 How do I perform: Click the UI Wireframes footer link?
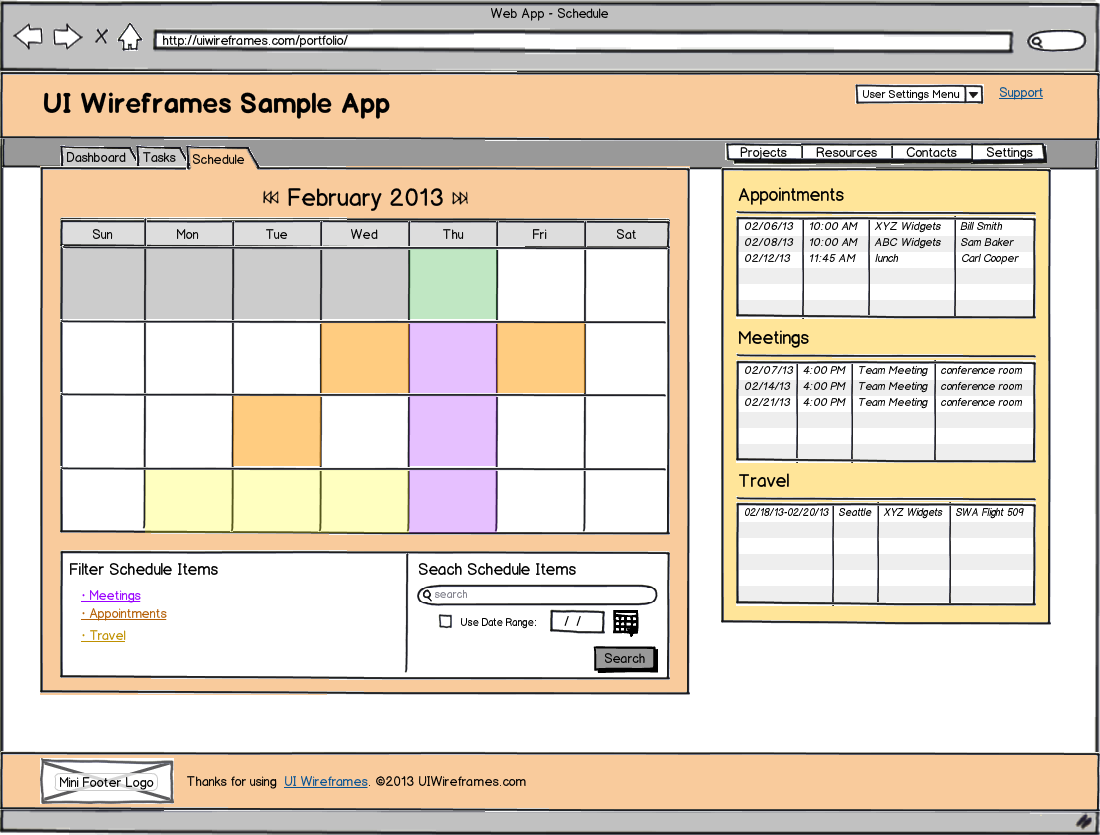point(325,782)
